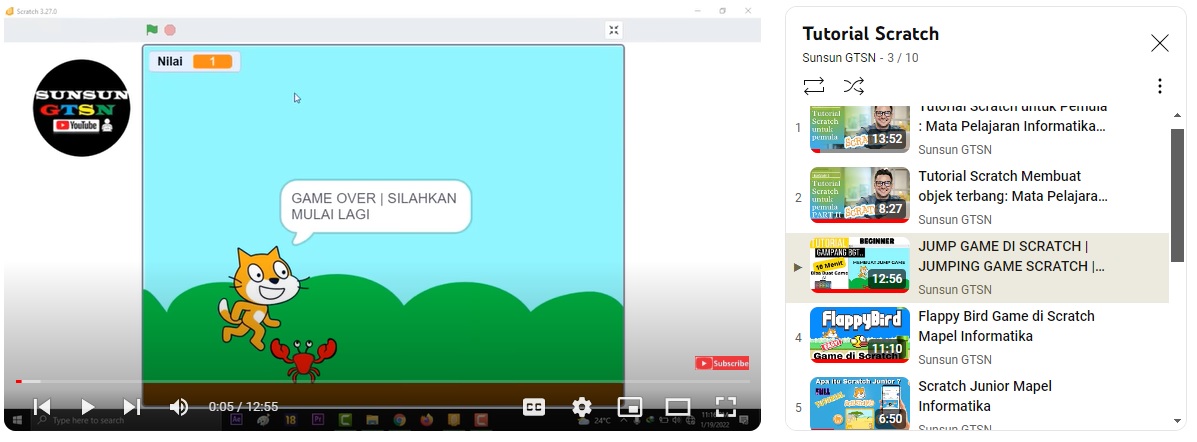Click Windows Start button in recorded taskbar
This screenshot has height=442, width=1197.
(x=17, y=420)
